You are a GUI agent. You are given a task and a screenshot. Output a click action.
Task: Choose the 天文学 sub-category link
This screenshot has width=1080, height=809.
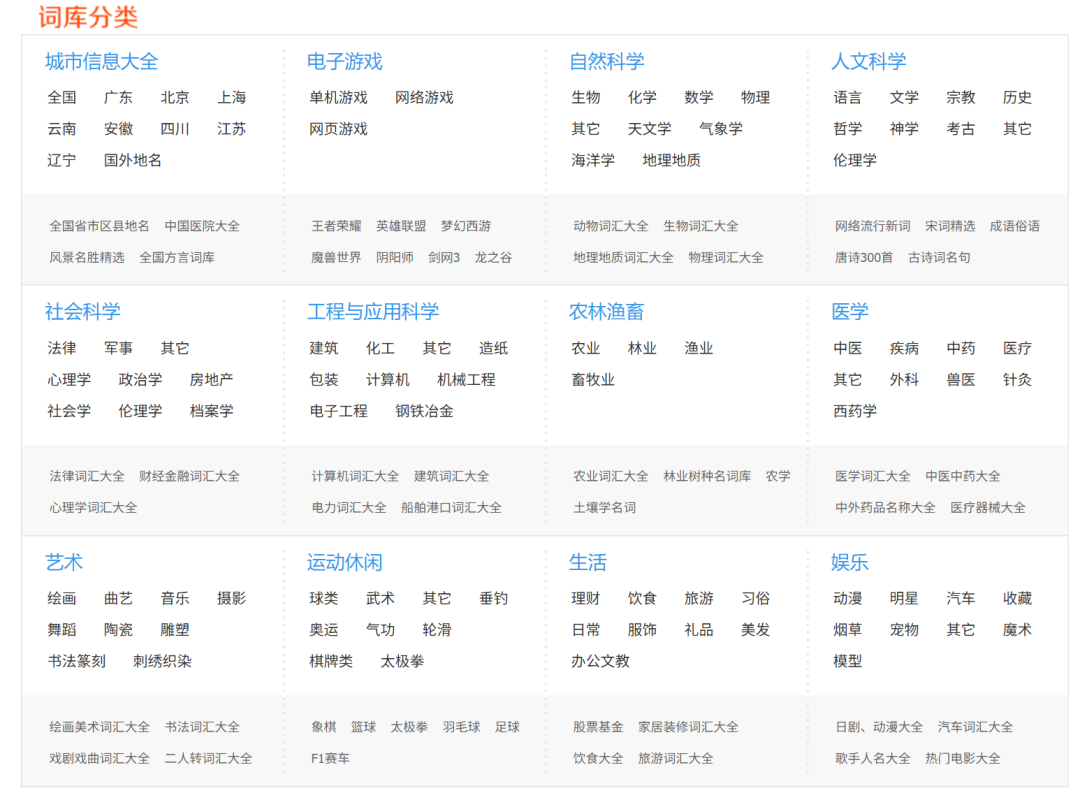point(649,129)
